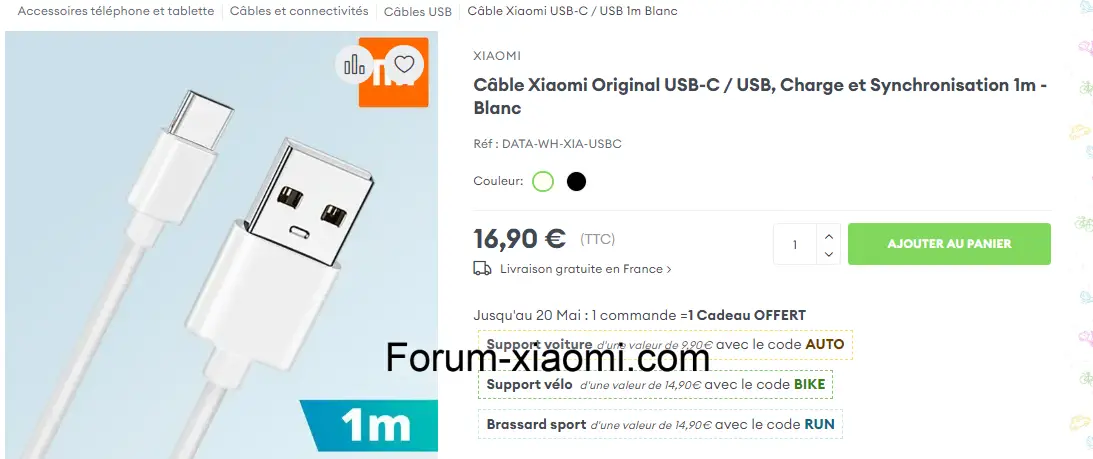Image resolution: width=1093 pixels, height=459 pixels.
Task: Expand the delivery info chevron arrow
Action: coord(669,269)
